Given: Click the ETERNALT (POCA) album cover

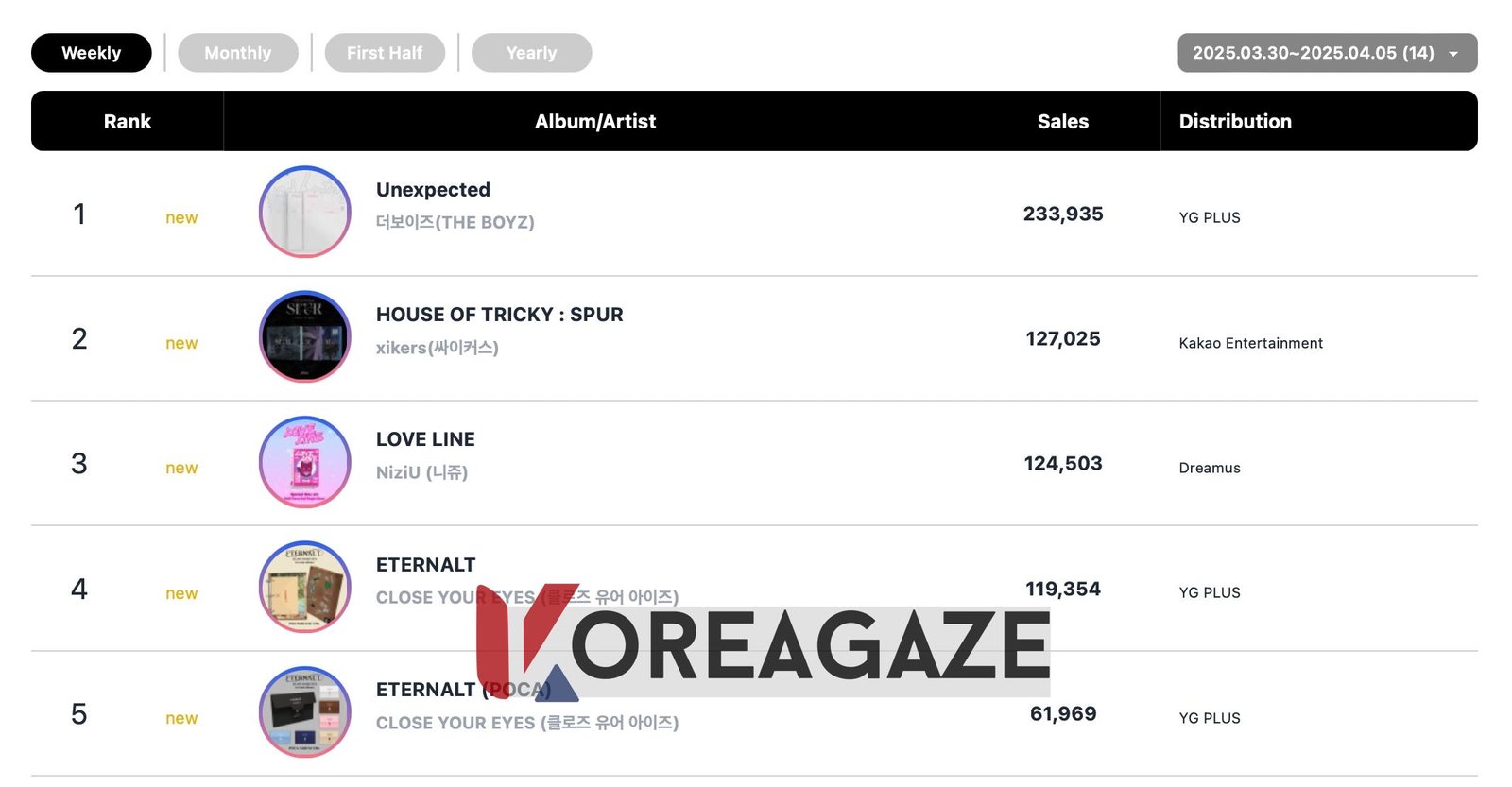Looking at the screenshot, I should pyautogui.click(x=304, y=712).
